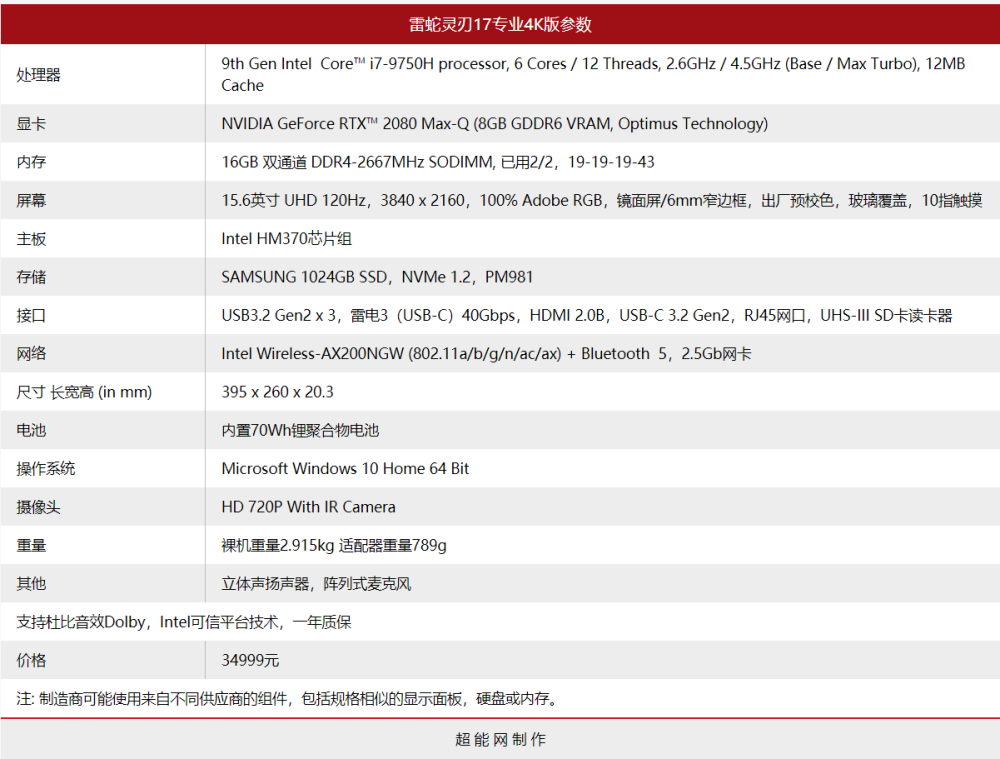Click the SAMSUNG 1024GB SSD value
This screenshot has width=1000, height=759.
click(x=377, y=277)
